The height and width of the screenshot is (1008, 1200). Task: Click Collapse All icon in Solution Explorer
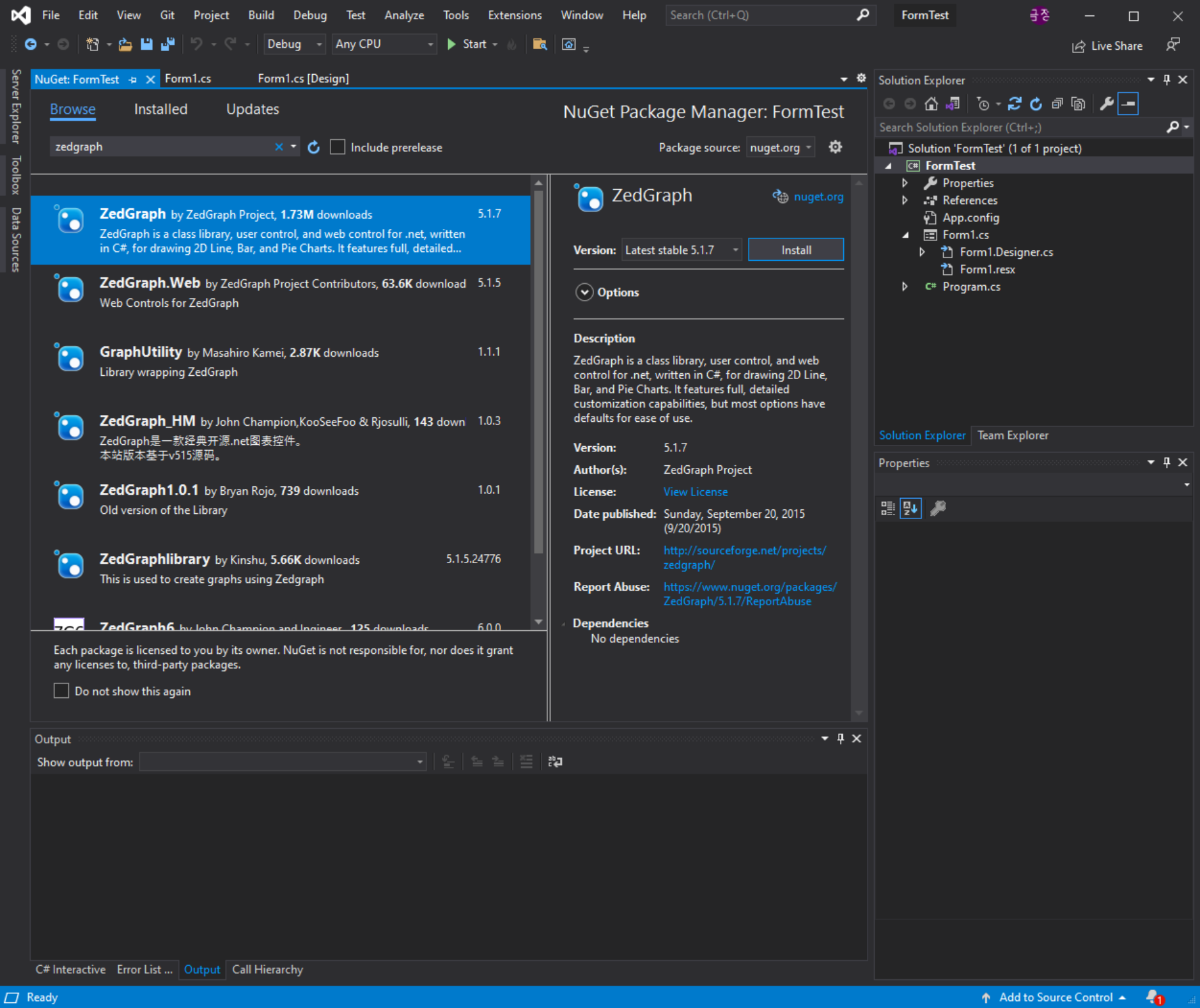pos(1057,104)
